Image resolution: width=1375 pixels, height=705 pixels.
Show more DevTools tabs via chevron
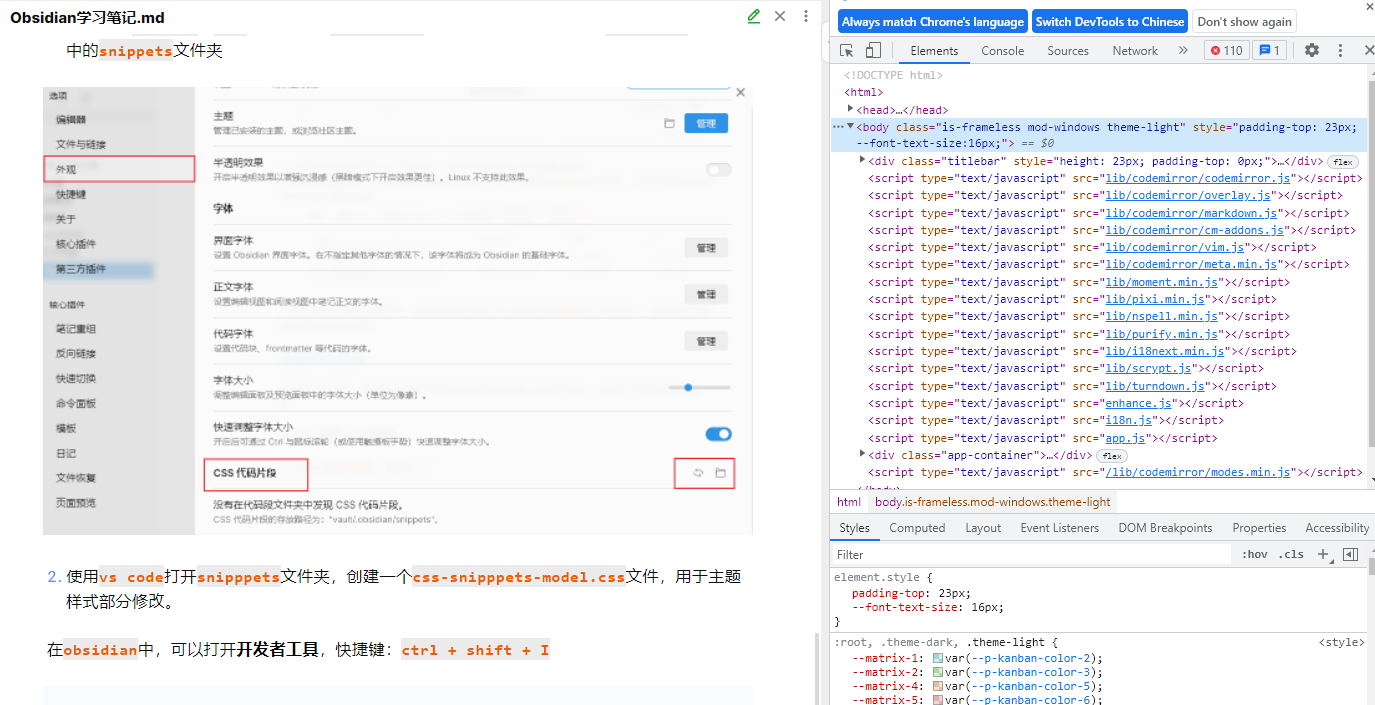[1183, 51]
